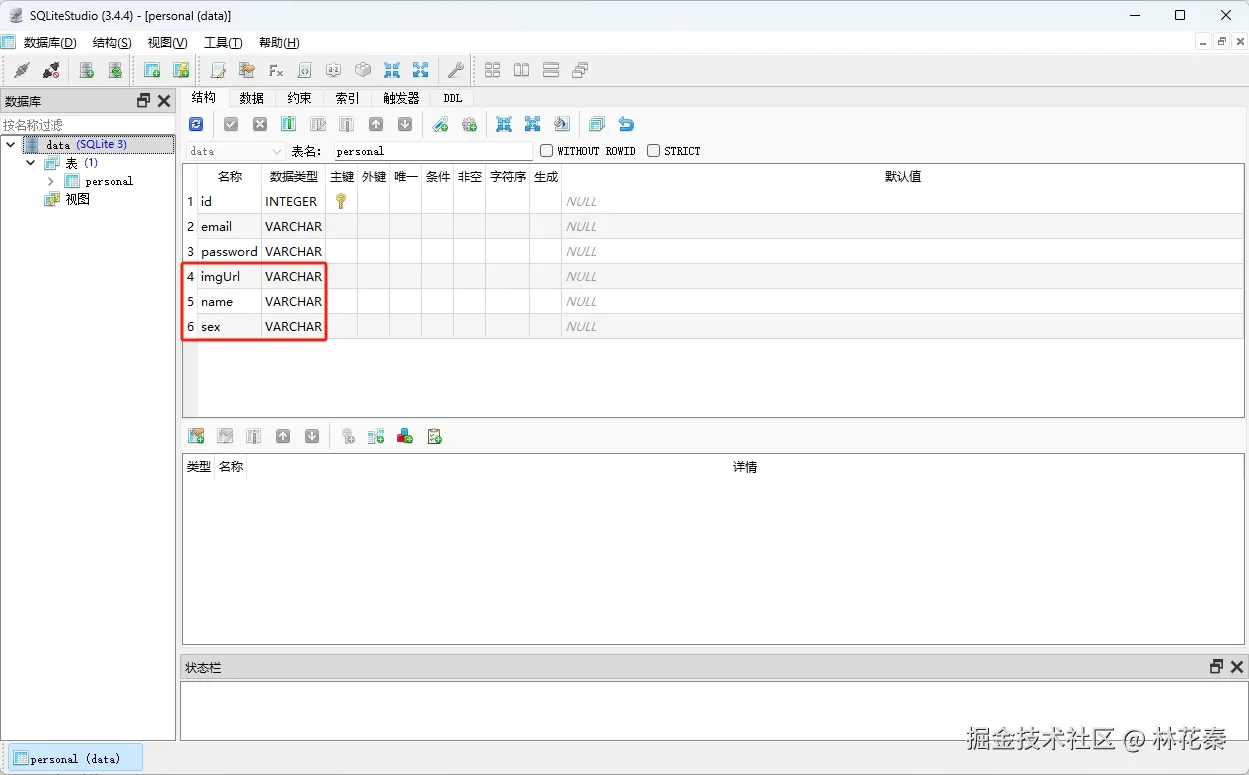Create a similar table
The height and width of the screenshot is (775, 1249).
click(x=597, y=124)
